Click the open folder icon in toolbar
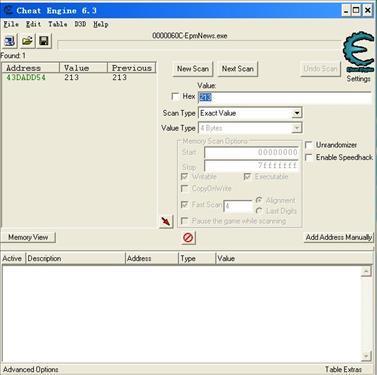The image size is (377, 375). tap(27, 41)
